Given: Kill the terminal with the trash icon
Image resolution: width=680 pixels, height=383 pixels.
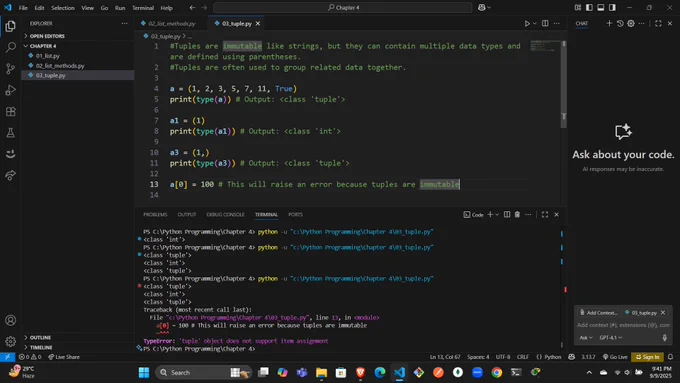Looking at the screenshot, I should point(517,214).
